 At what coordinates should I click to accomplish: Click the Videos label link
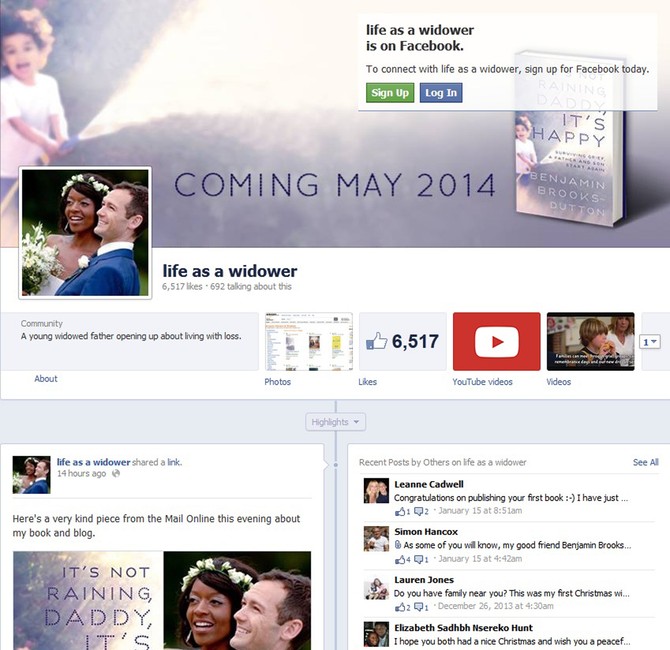(558, 382)
